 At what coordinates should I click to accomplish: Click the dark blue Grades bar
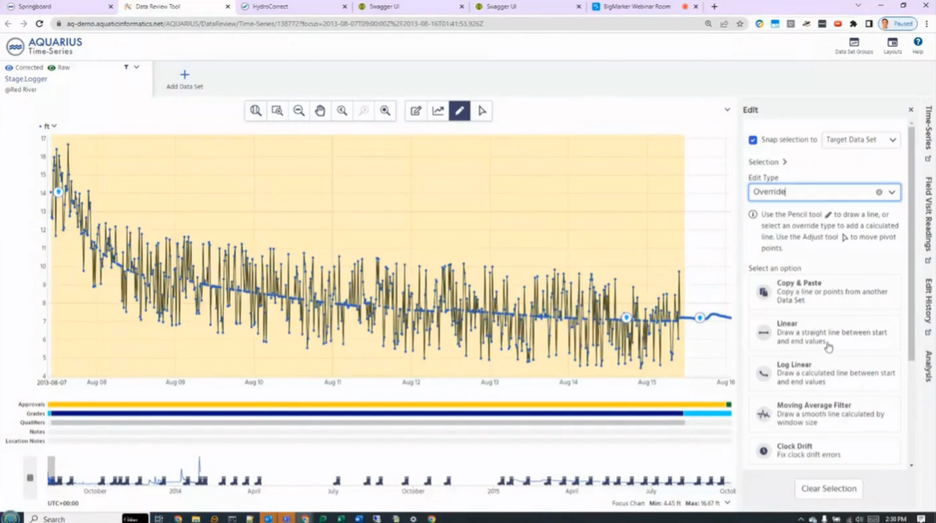pyautogui.click(x=365, y=413)
